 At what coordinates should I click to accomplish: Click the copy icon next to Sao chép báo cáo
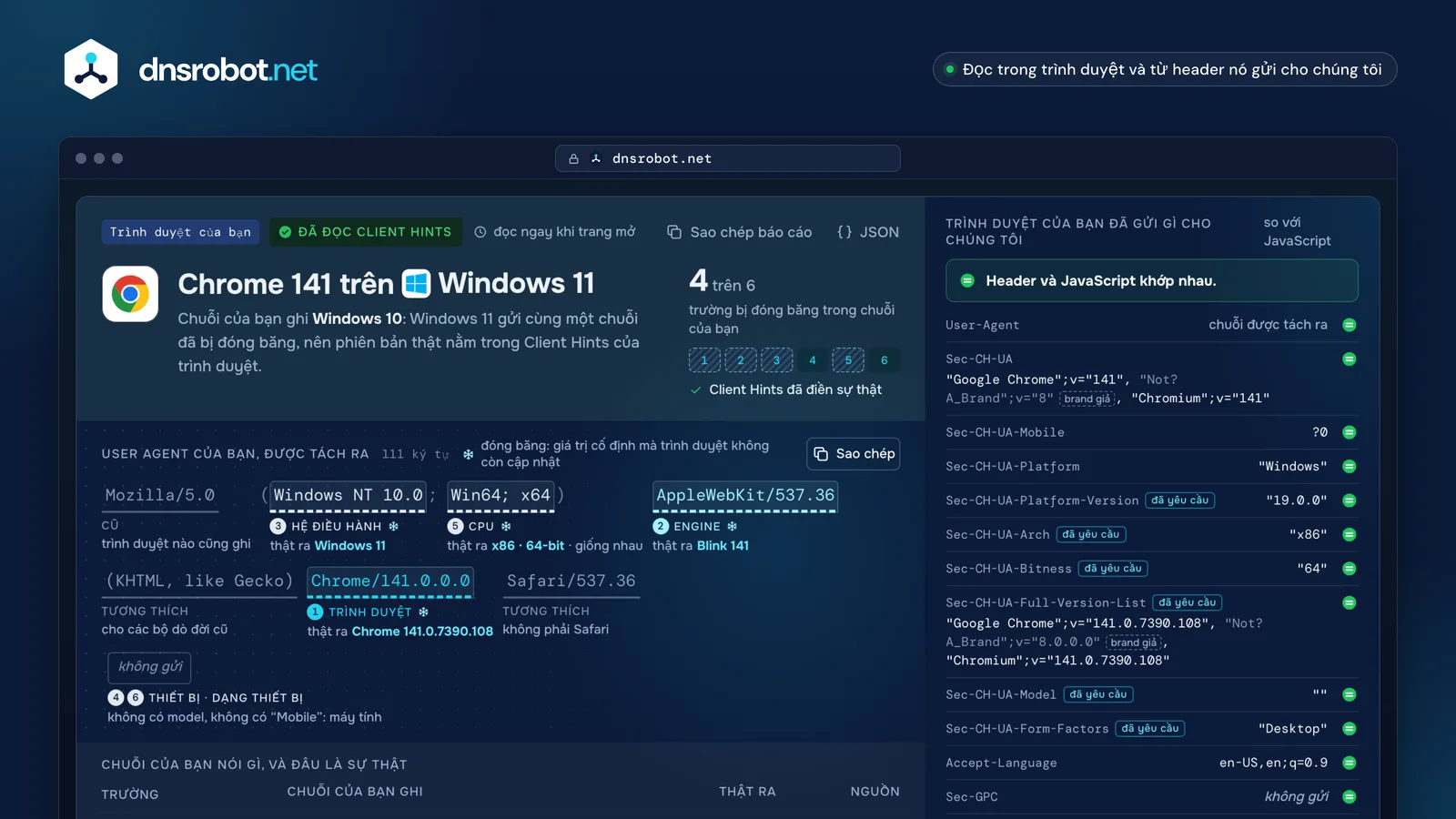(x=674, y=232)
